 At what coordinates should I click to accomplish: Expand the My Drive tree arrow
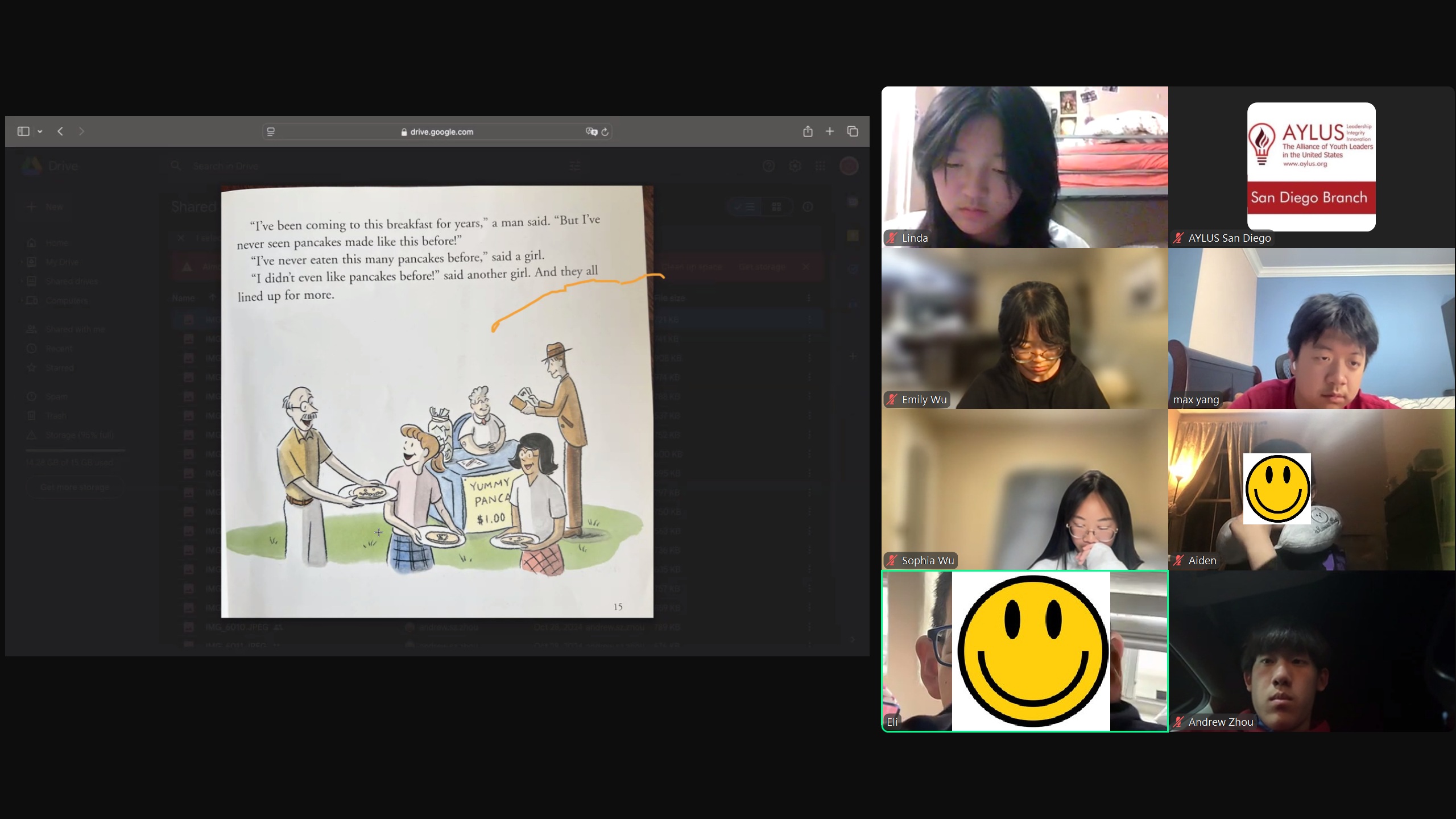pyautogui.click(x=22, y=262)
